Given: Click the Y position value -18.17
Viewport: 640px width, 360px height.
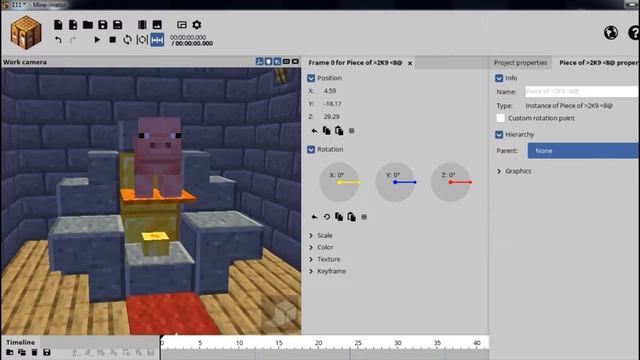Looking at the screenshot, I should coord(332,104).
